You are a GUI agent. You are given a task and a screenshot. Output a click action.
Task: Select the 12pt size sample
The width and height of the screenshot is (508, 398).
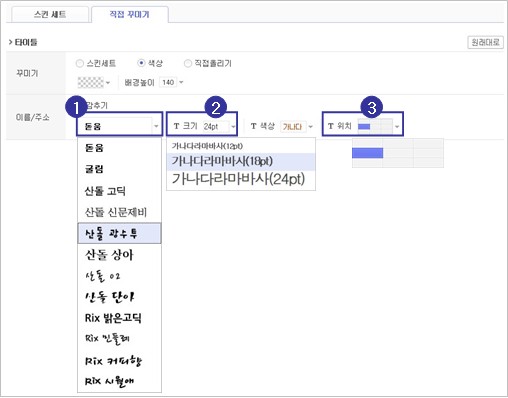241,146
